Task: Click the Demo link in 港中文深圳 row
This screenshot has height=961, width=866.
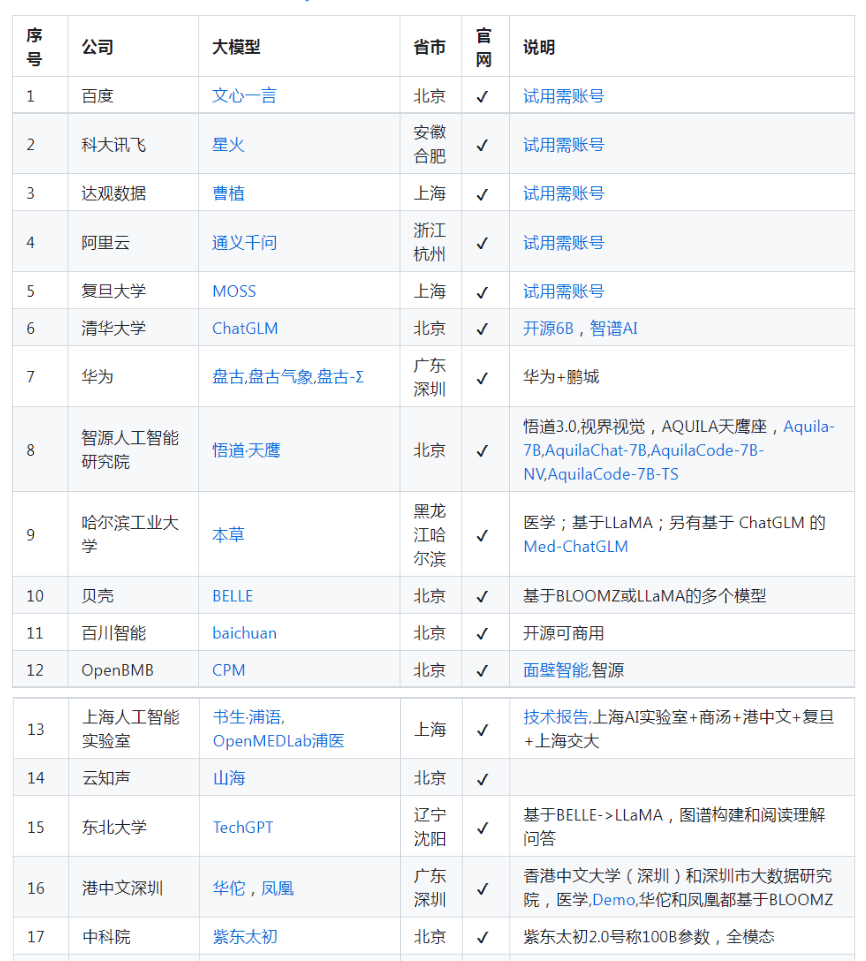Action: click(x=613, y=900)
